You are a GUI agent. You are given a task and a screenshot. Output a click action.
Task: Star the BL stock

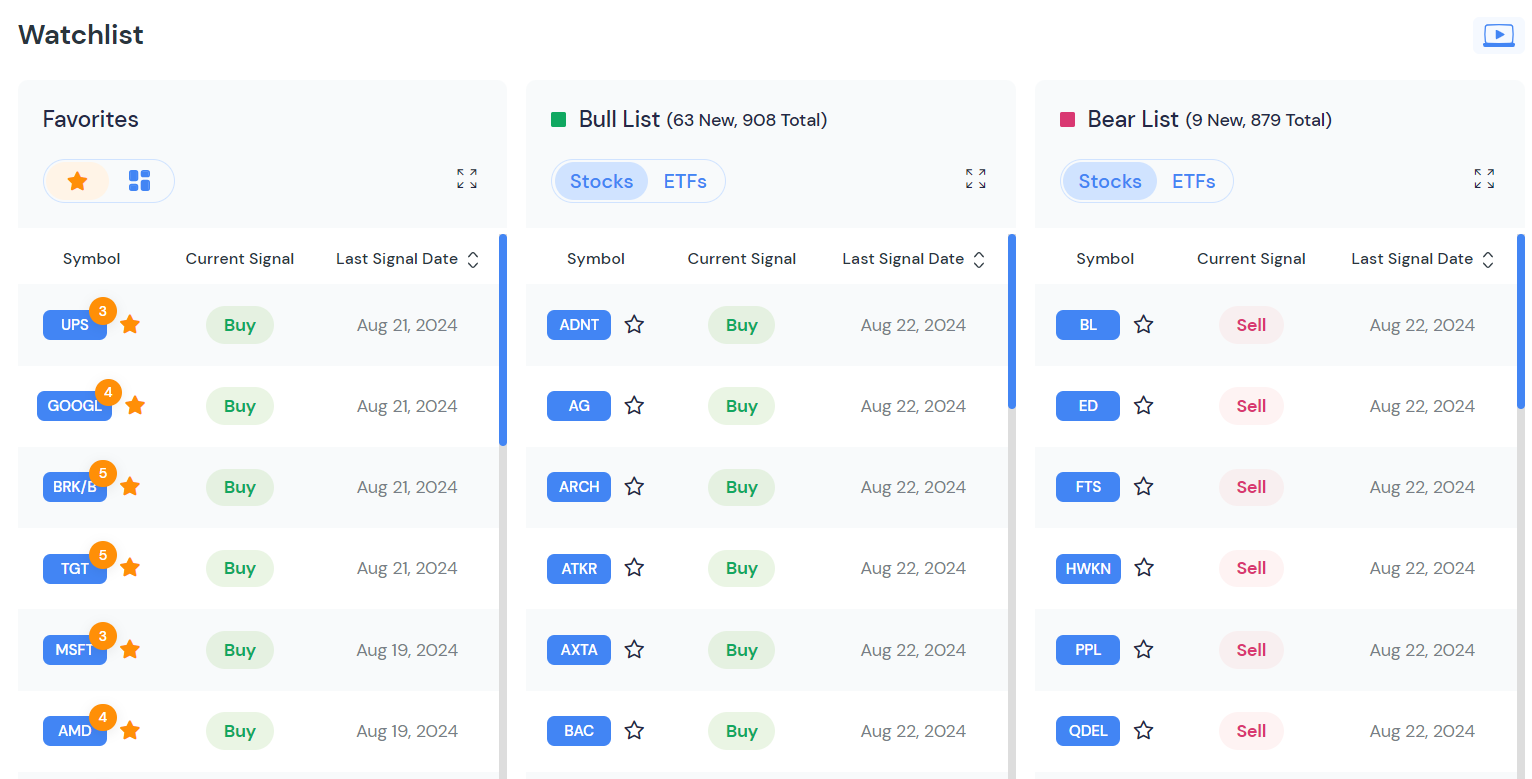(1144, 325)
